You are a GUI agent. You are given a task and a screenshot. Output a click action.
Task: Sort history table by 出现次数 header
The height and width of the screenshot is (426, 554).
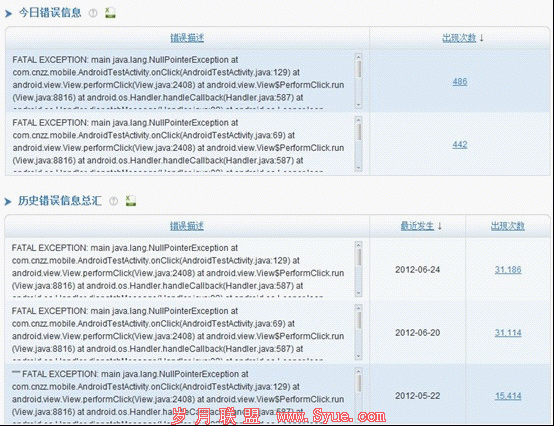(508, 226)
